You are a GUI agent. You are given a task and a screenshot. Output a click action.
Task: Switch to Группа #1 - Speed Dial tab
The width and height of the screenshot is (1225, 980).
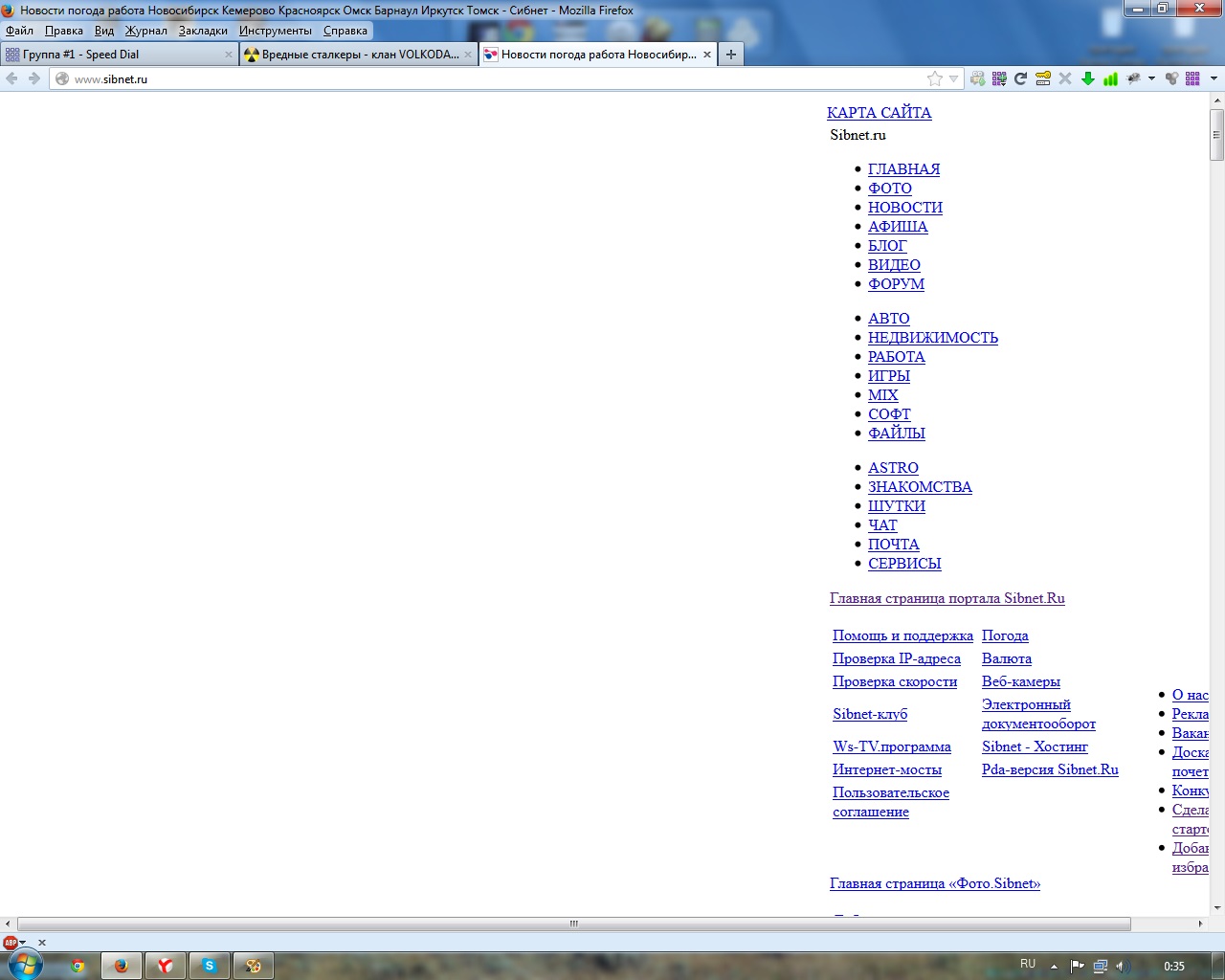tap(119, 55)
